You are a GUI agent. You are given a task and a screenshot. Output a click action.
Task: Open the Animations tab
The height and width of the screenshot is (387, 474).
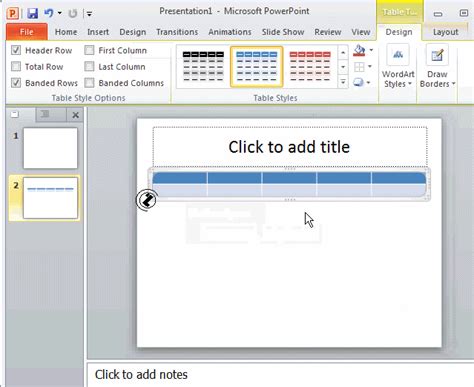230,32
